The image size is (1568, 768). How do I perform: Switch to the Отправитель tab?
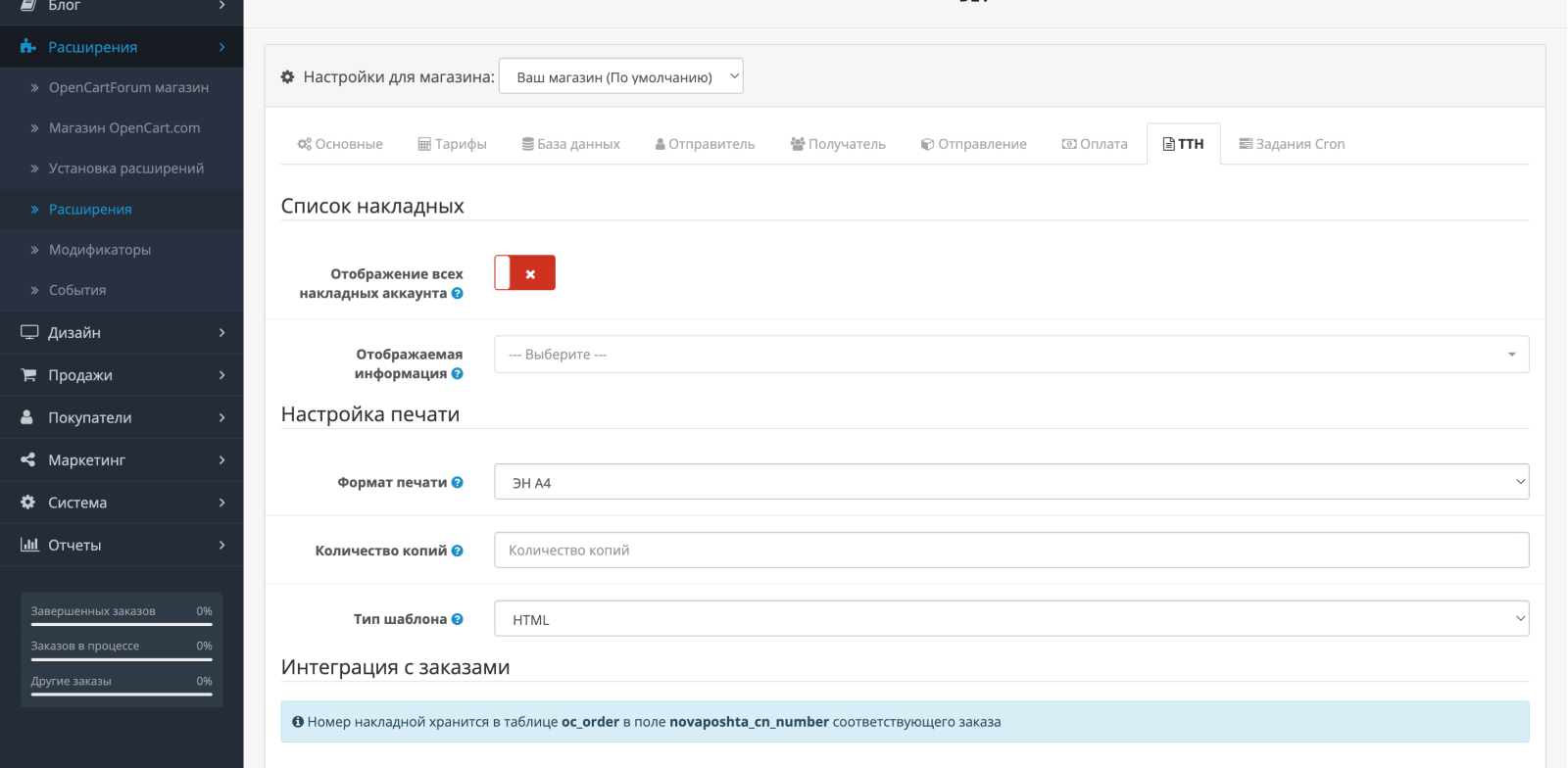[x=705, y=144]
